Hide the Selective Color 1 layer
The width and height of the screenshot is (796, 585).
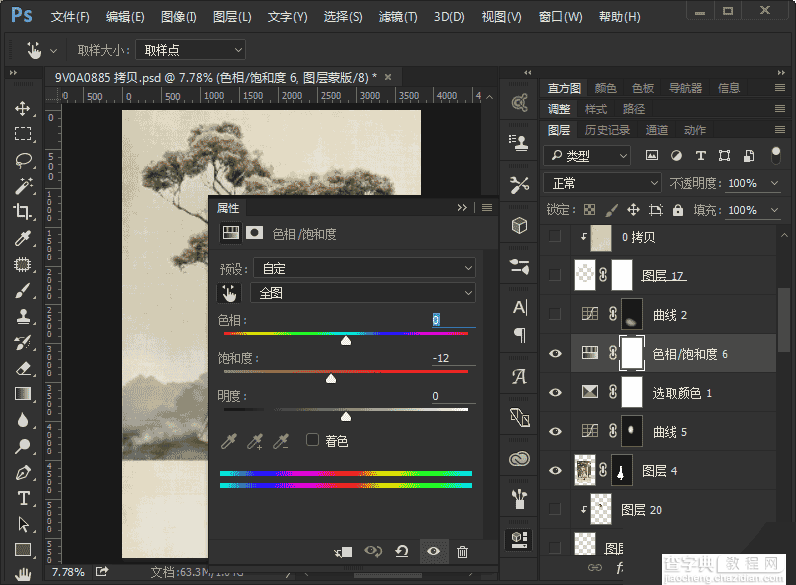click(555, 393)
